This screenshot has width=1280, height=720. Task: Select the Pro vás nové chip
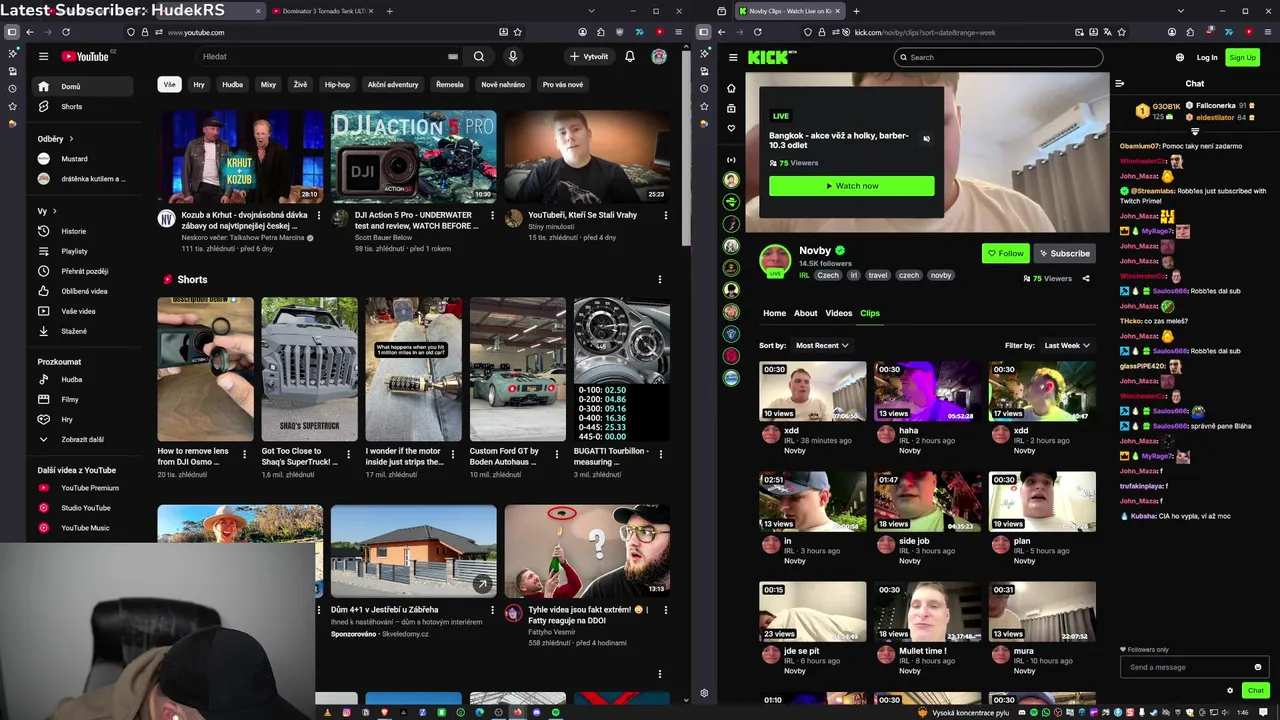point(563,85)
